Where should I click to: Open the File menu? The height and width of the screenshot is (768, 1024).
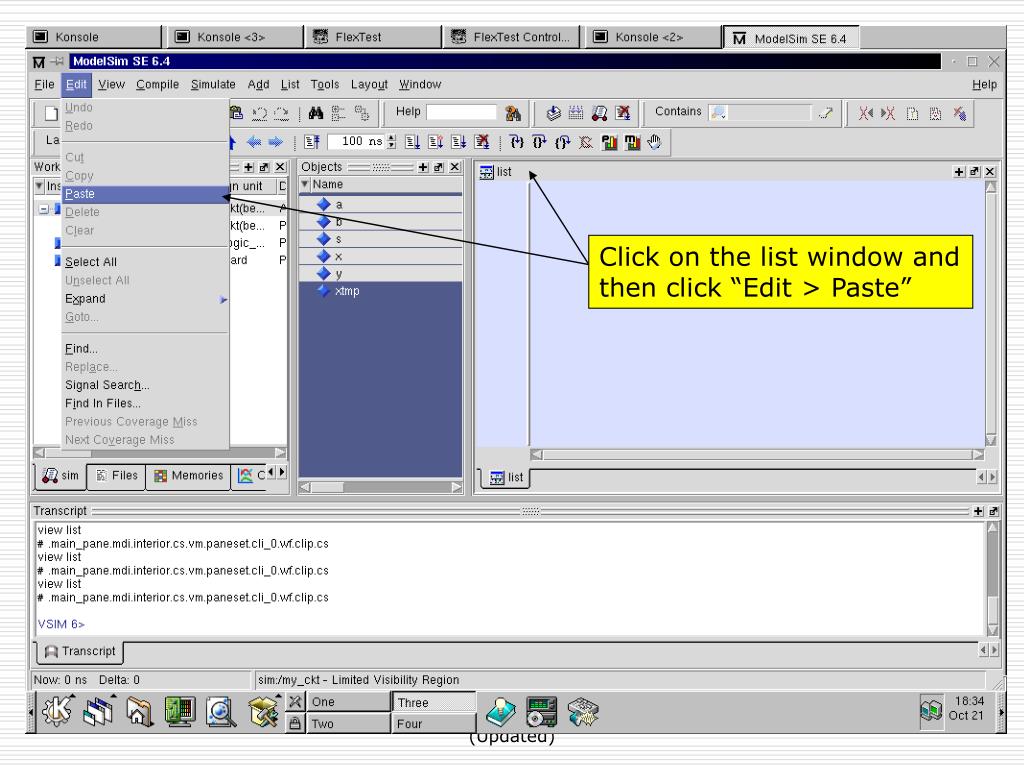[44, 85]
